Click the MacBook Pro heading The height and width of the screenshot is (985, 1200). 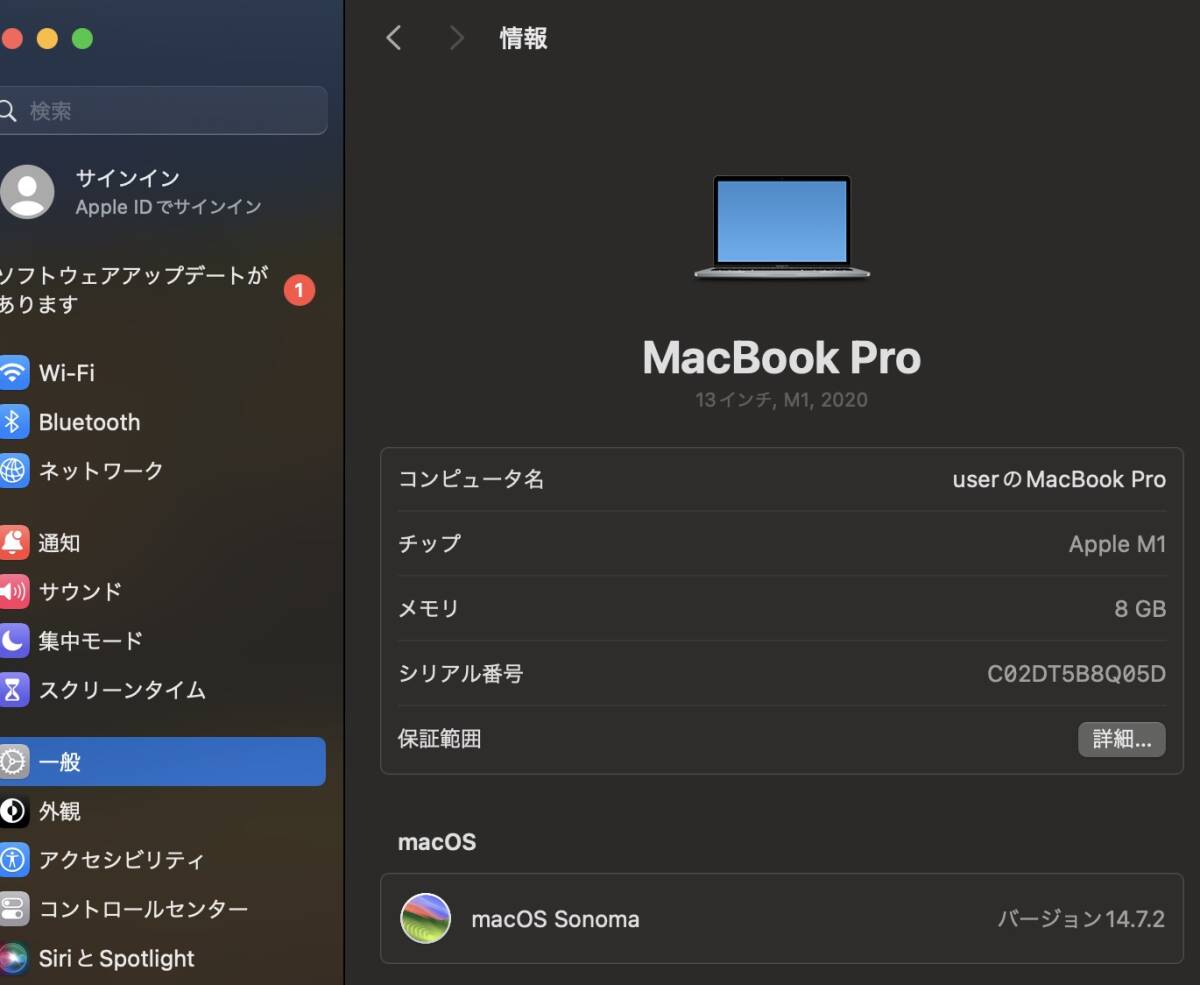782,357
